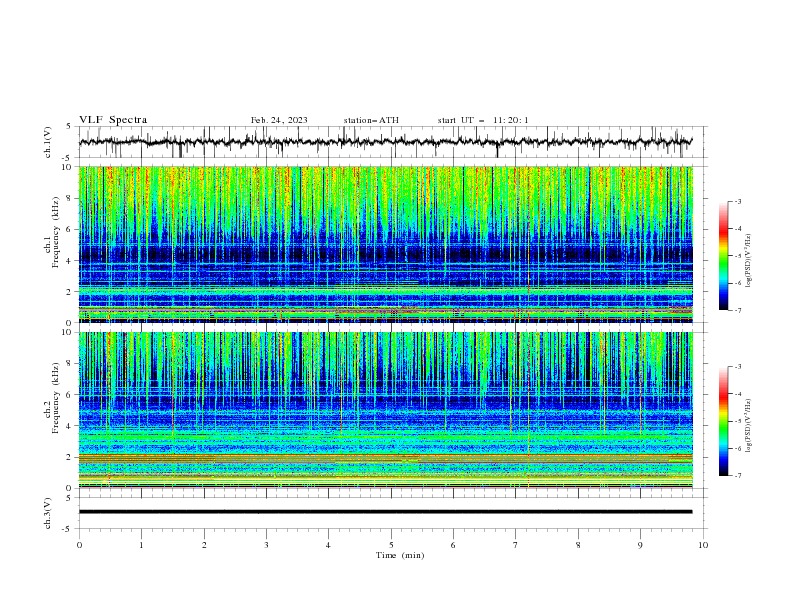792x612 pixels.
Task: Click the ch.1 PSD color scale bar
Action: pyautogui.click(x=723, y=256)
